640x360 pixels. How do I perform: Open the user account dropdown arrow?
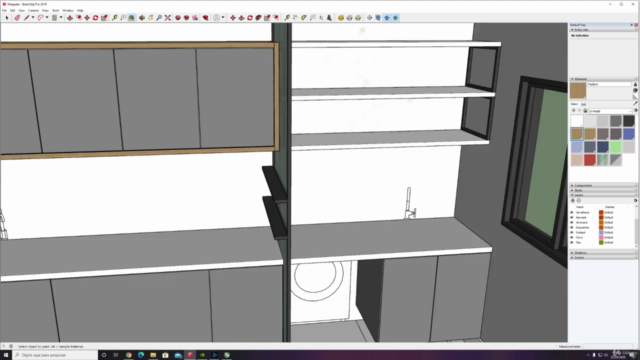click(x=223, y=18)
